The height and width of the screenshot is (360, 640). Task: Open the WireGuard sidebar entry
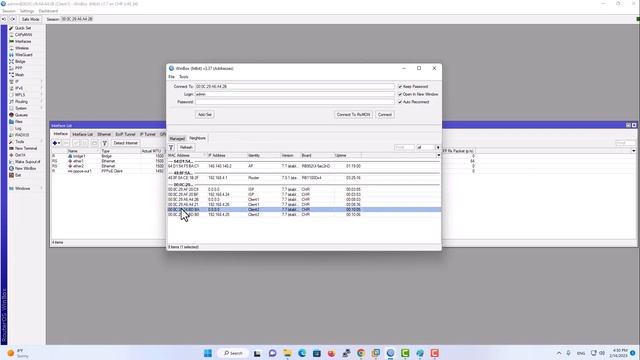click(24, 55)
